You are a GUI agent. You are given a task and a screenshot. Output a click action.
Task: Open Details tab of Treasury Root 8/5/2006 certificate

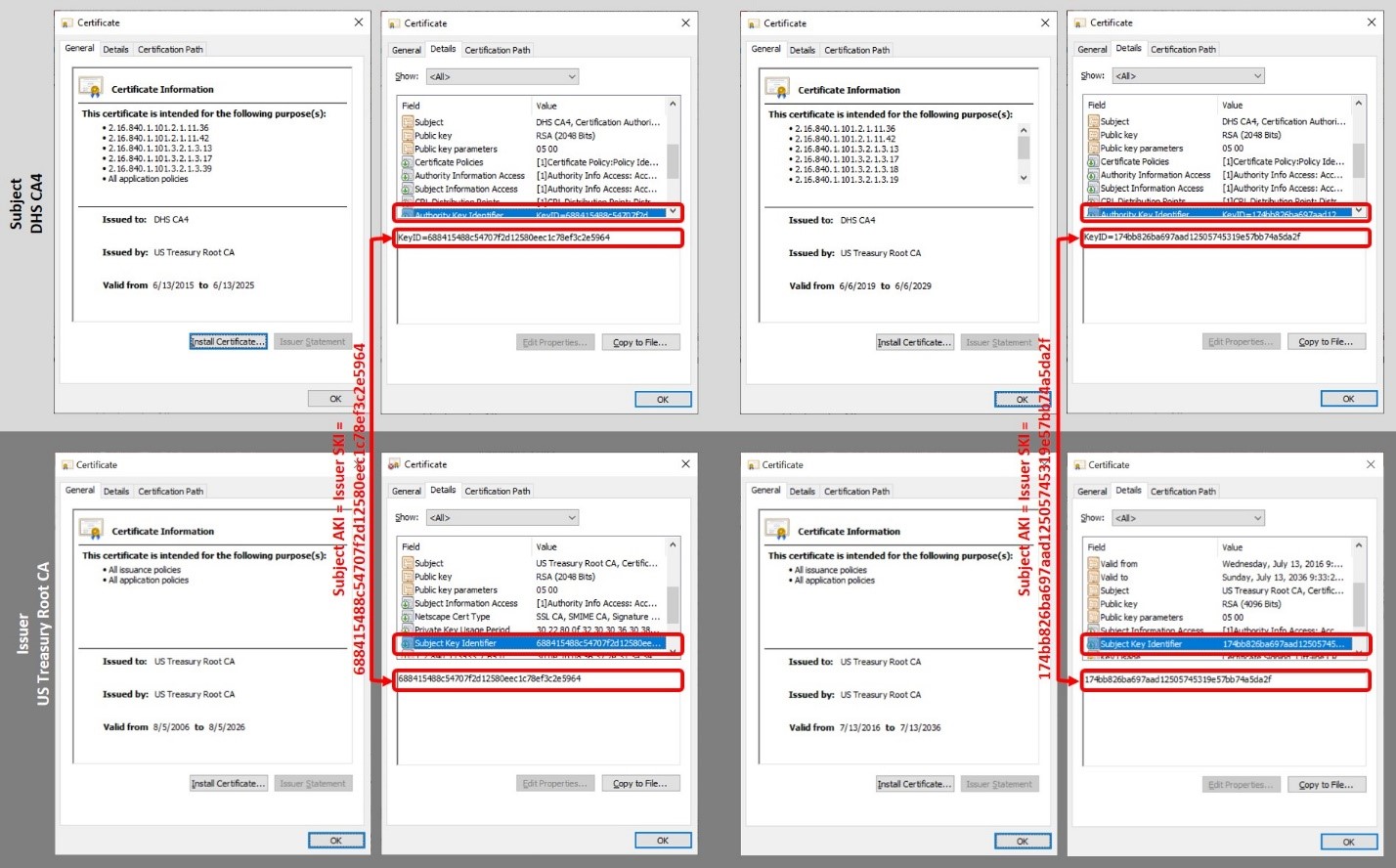point(116,491)
